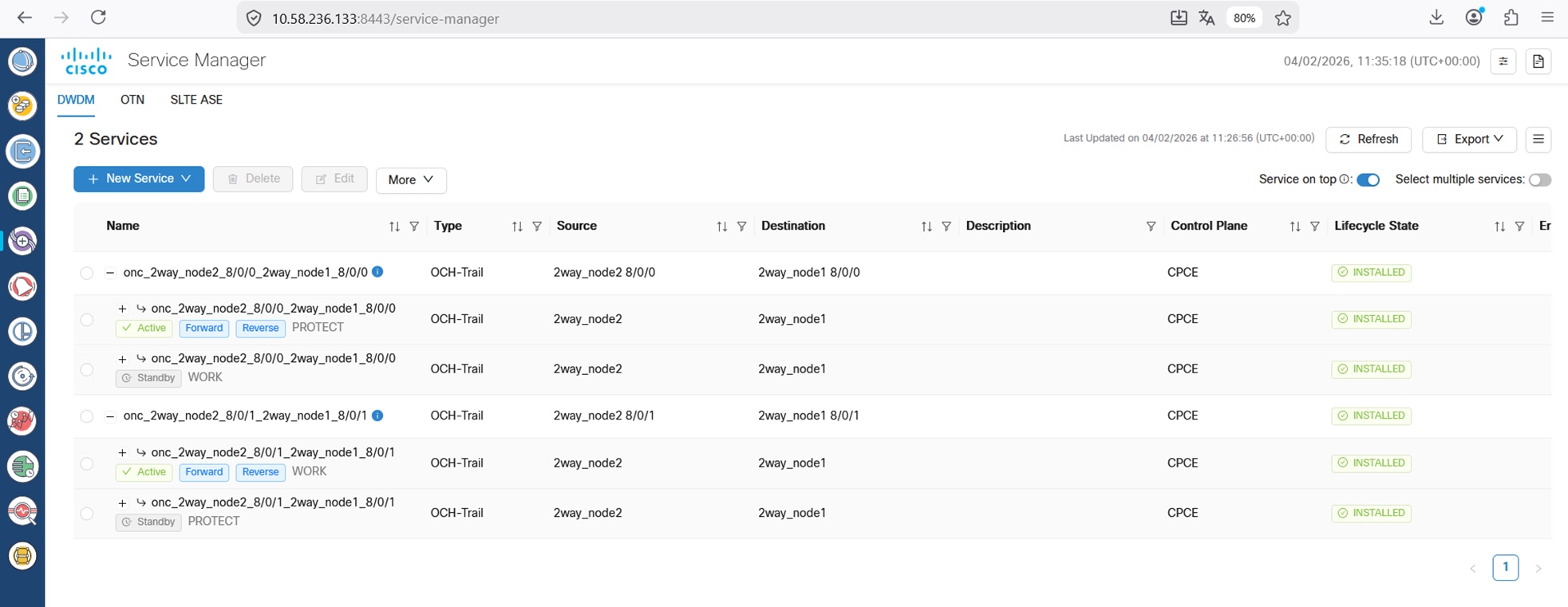This screenshot has height=607, width=1568.
Task: Open the purple Service Manager sidebar icon
Action: (x=22, y=241)
